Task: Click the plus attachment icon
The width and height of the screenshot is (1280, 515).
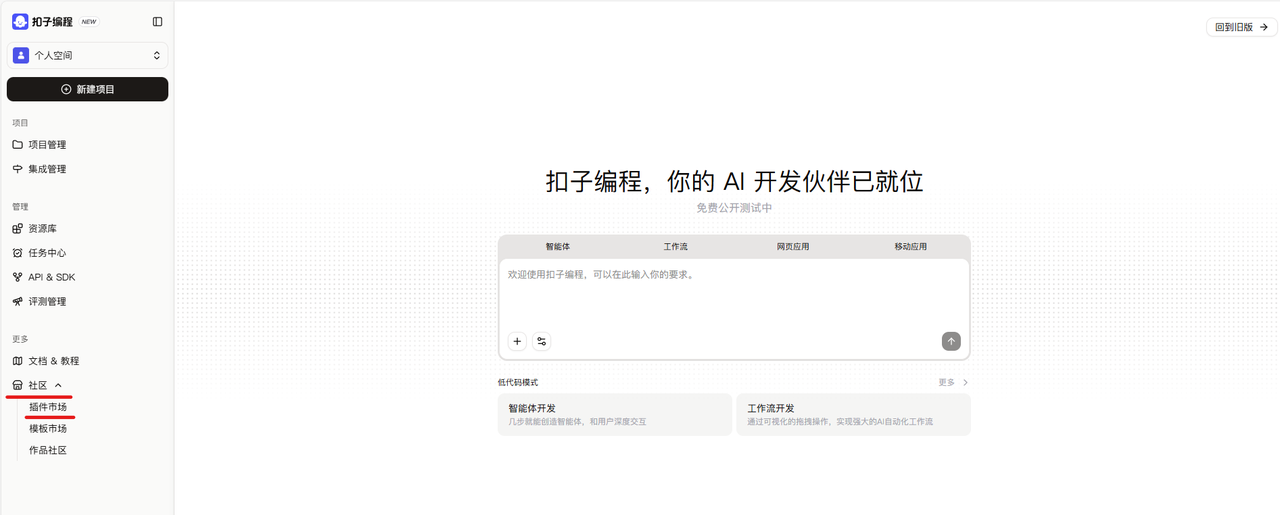Action: click(x=517, y=341)
